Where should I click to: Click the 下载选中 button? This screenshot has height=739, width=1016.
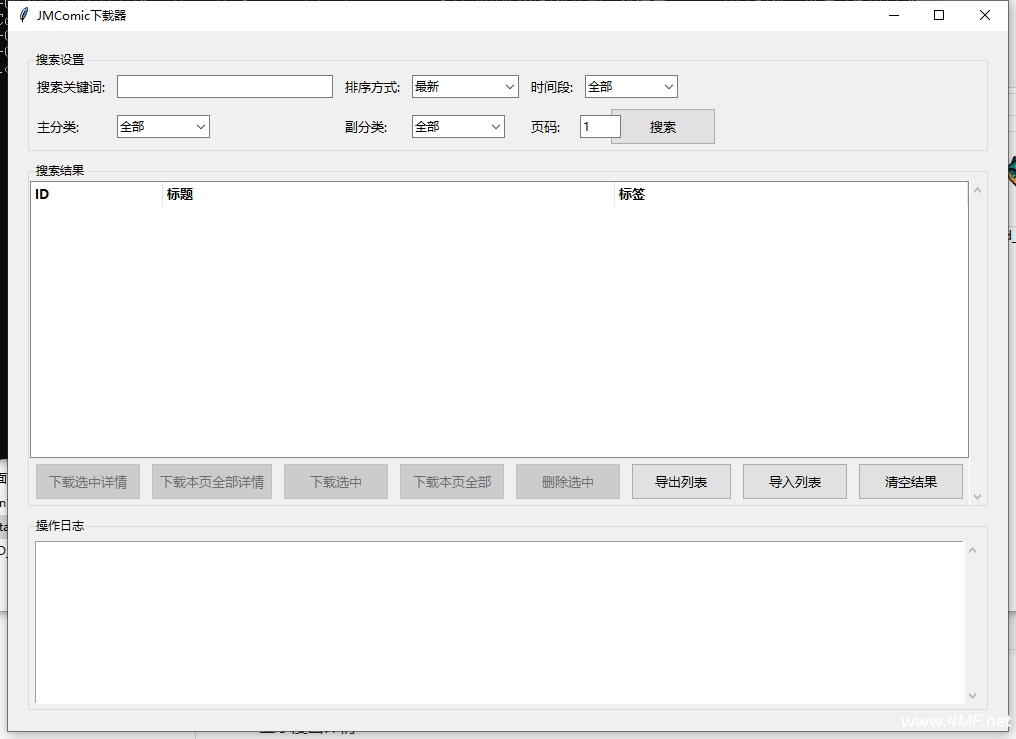pyautogui.click(x=336, y=482)
